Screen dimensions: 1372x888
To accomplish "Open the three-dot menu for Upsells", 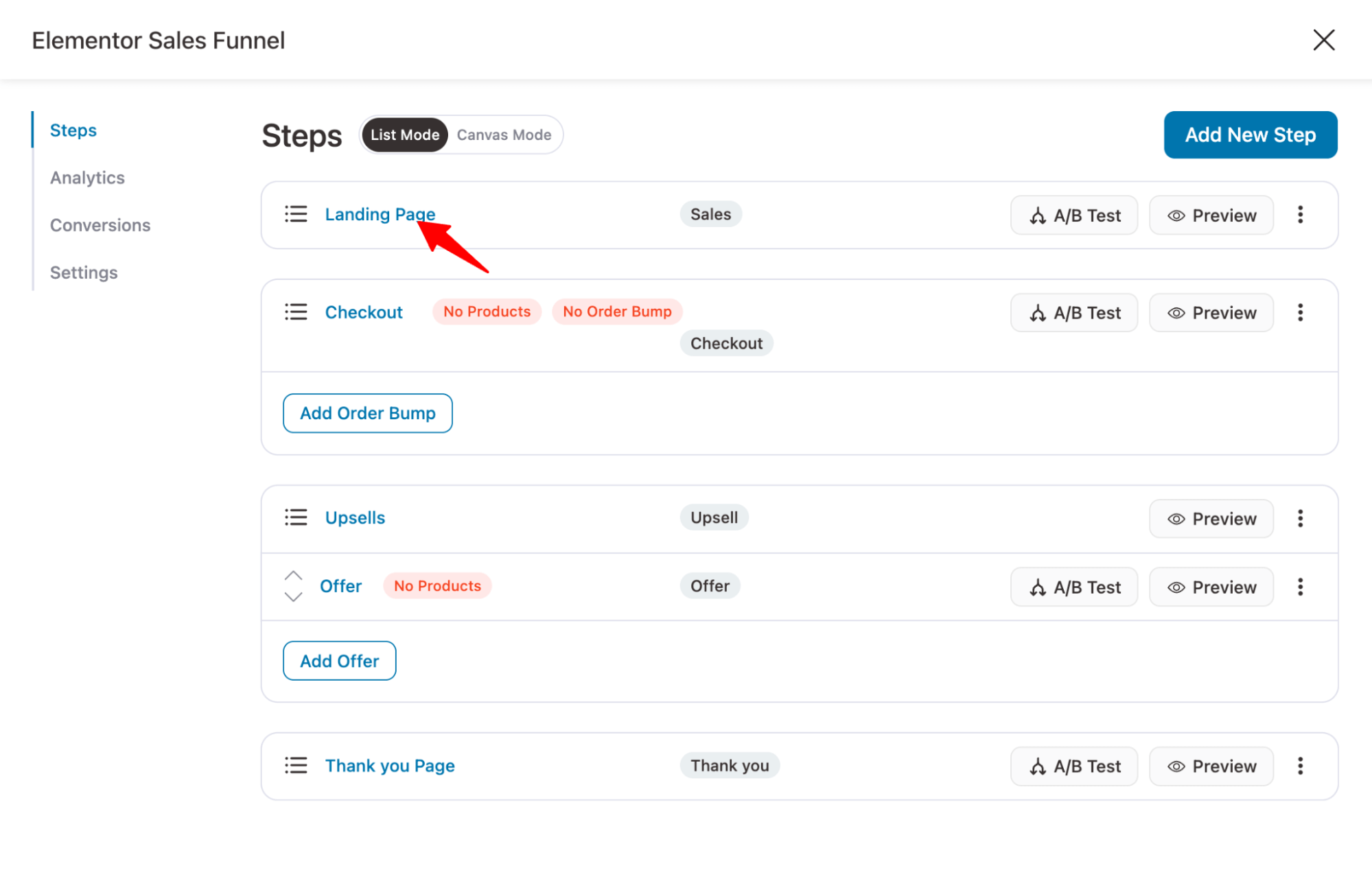I will [1300, 518].
